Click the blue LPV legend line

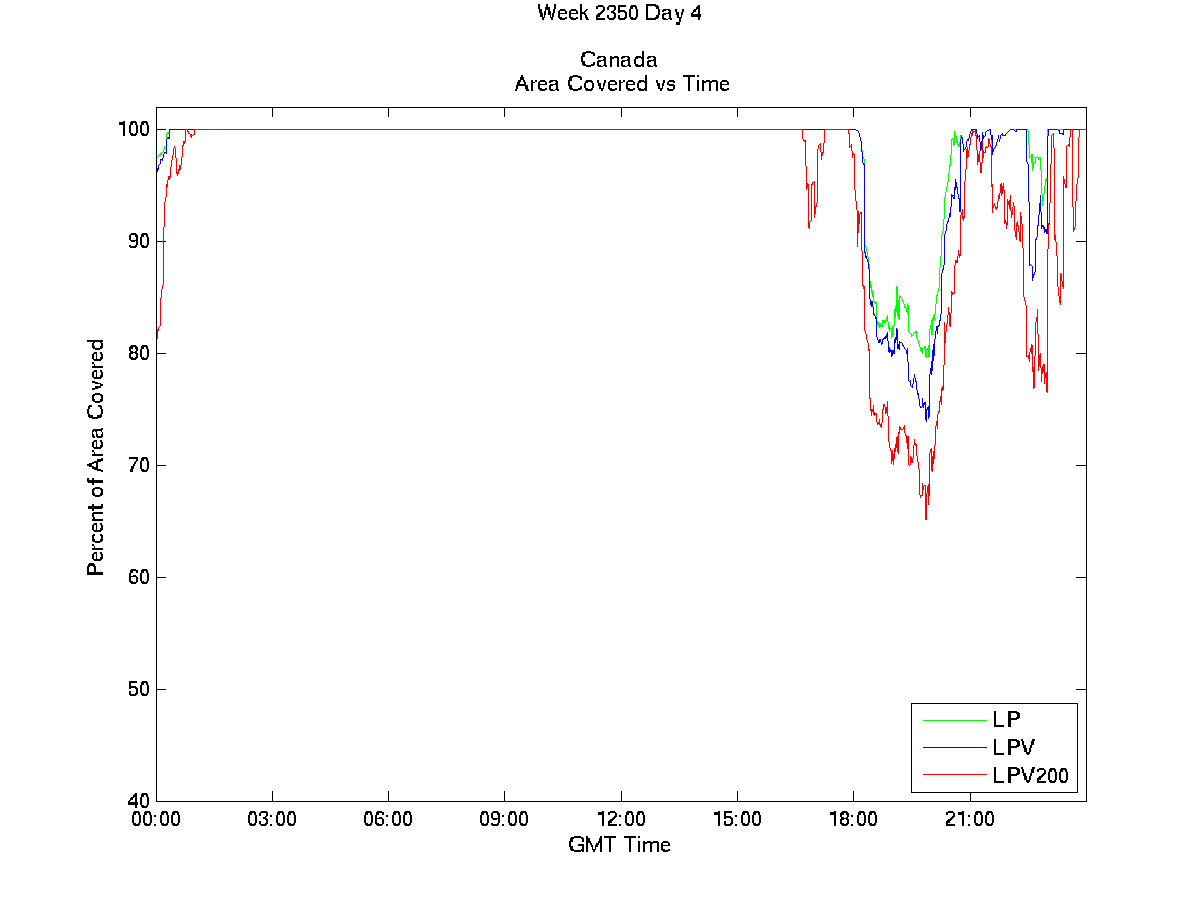pyautogui.click(x=953, y=747)
